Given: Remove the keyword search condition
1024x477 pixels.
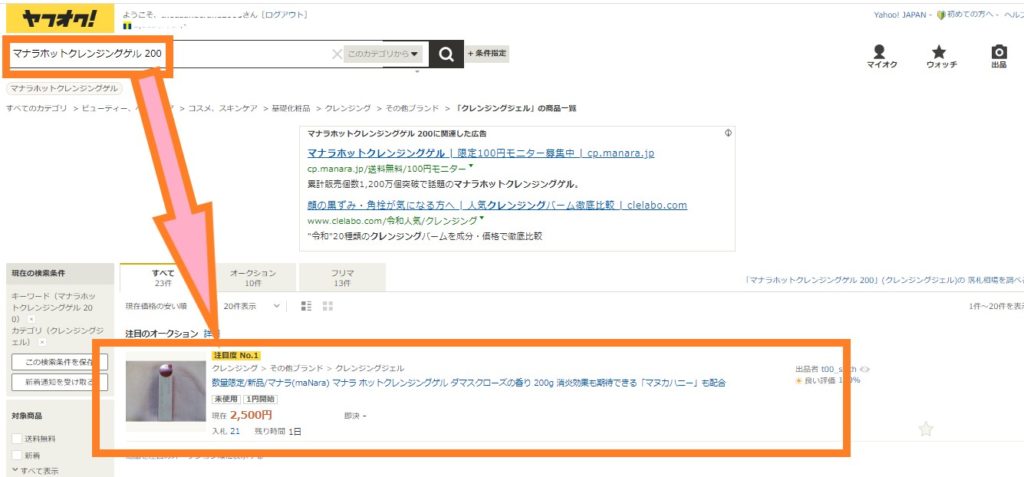Looking at the screenshot, I should click(31, 319).
